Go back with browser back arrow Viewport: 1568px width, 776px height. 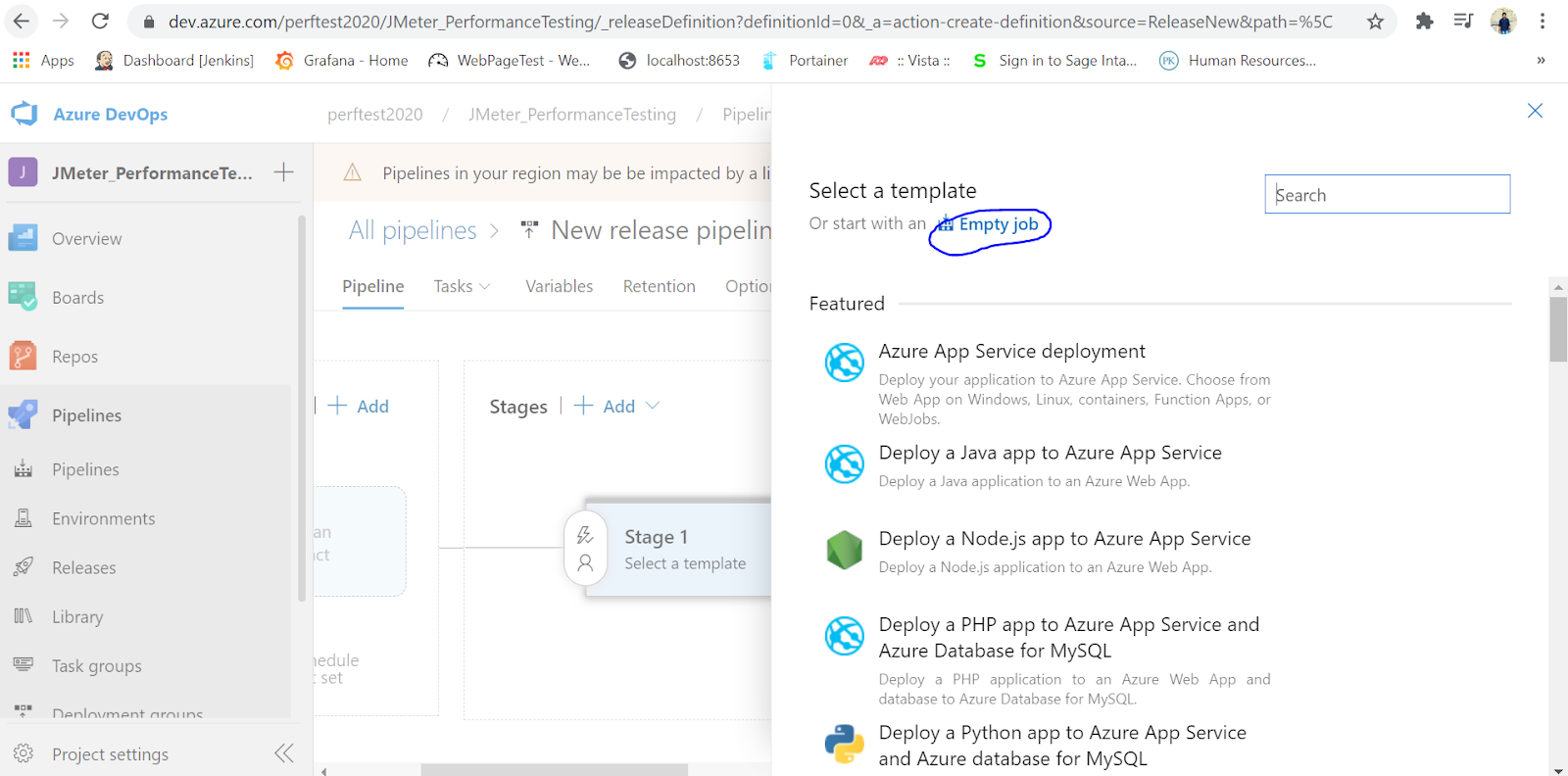[x=22, y=21]
